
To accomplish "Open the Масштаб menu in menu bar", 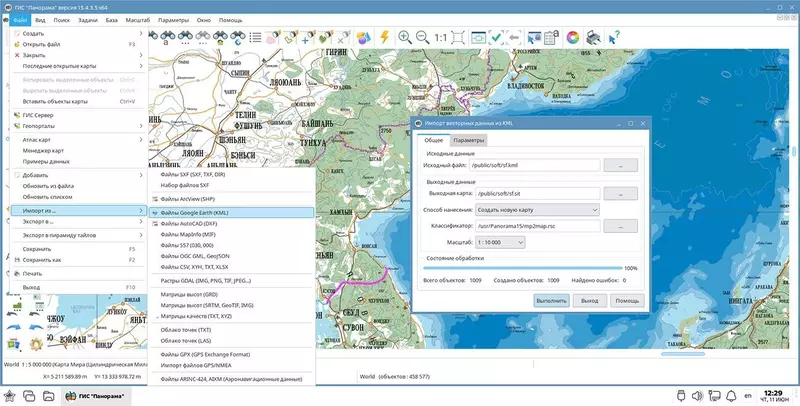I will [138, 20].
